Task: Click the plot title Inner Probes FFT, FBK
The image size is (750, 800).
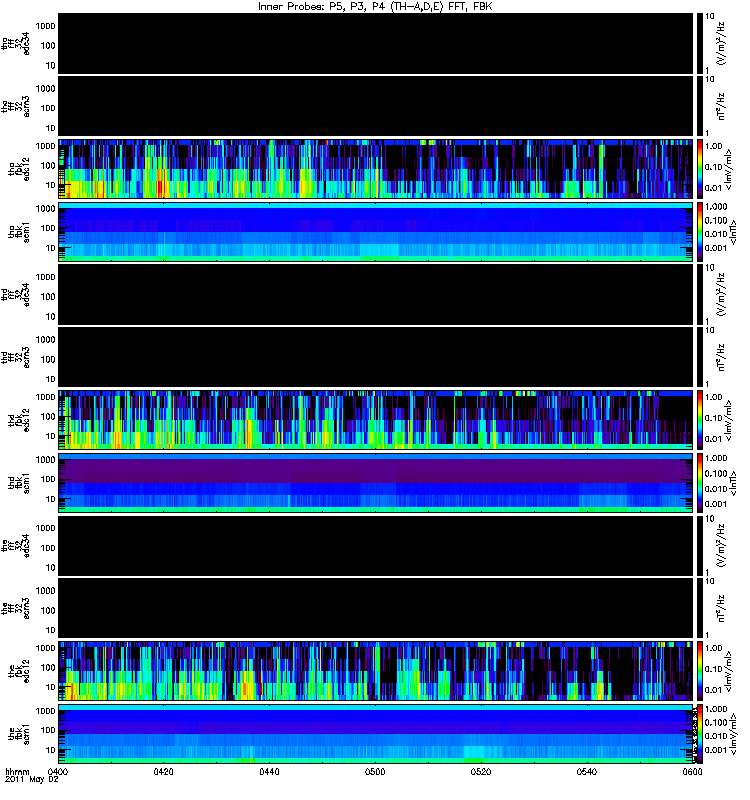Action: 375,7
